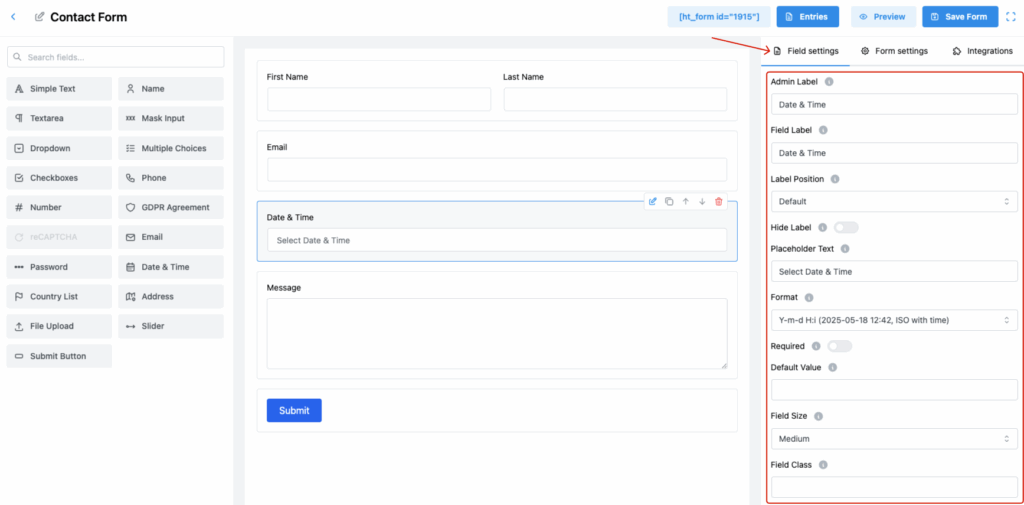
Task: Enable the Hide Label toggle
Action: 845,228
